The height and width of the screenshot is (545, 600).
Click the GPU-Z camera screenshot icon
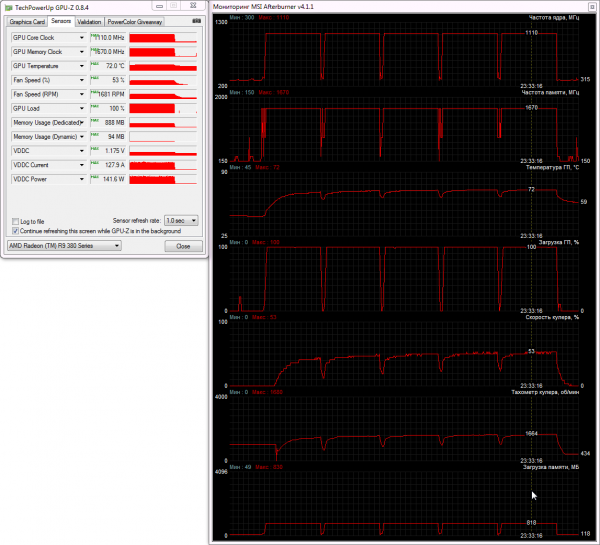tap(196, 21)
